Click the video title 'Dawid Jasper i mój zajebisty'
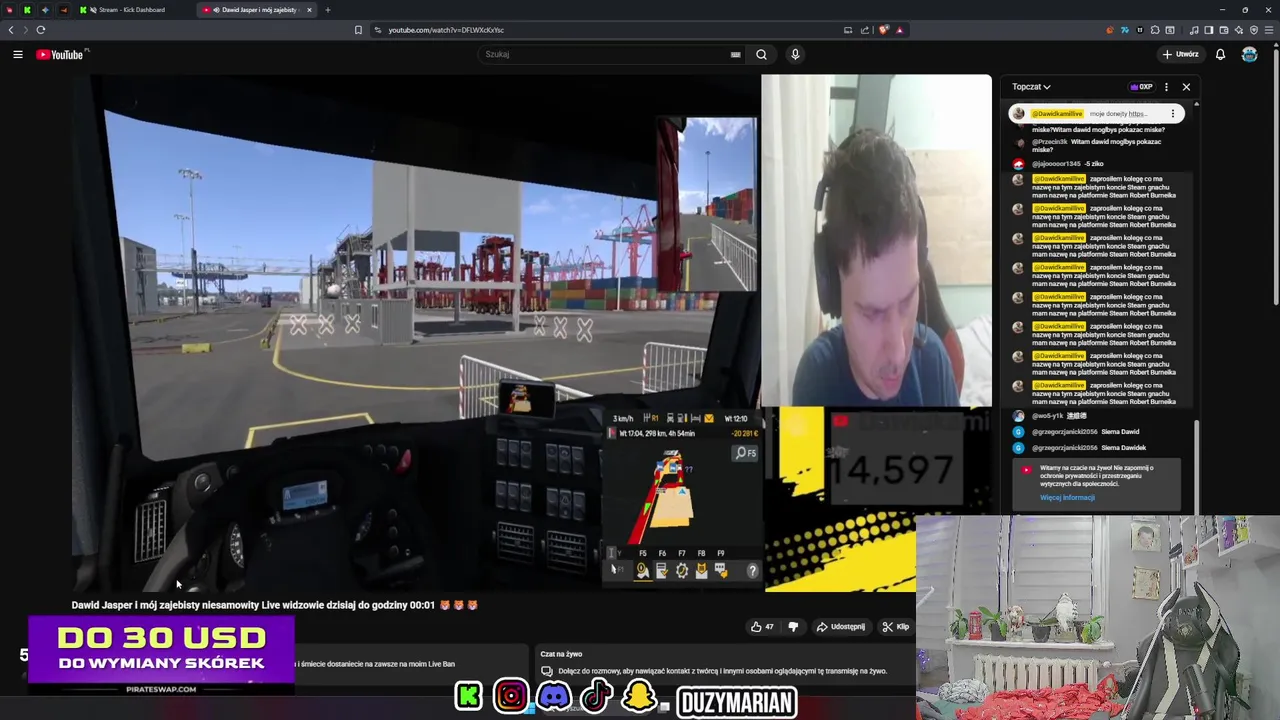The height and width of the screenshot is (720, 1280). click(274, 605)
